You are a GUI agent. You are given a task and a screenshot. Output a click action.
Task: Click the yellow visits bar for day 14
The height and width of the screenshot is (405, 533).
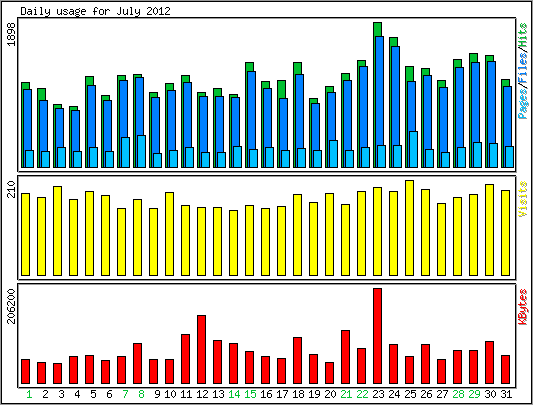(233, 243)
